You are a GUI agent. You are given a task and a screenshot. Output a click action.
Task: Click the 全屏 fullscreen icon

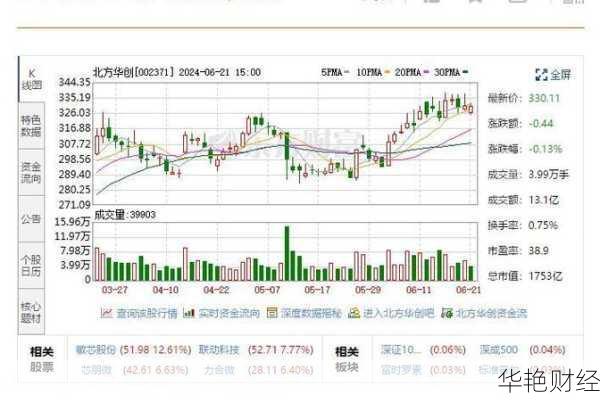[x=541, y=75]
